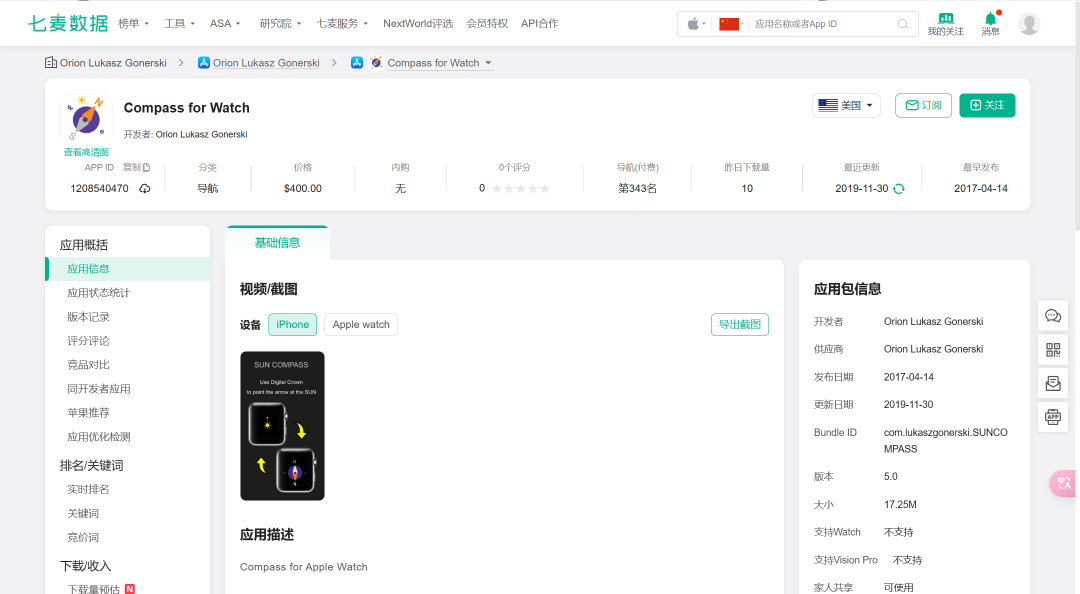Open 应用优化检测 in sidebar

point(98,437)
